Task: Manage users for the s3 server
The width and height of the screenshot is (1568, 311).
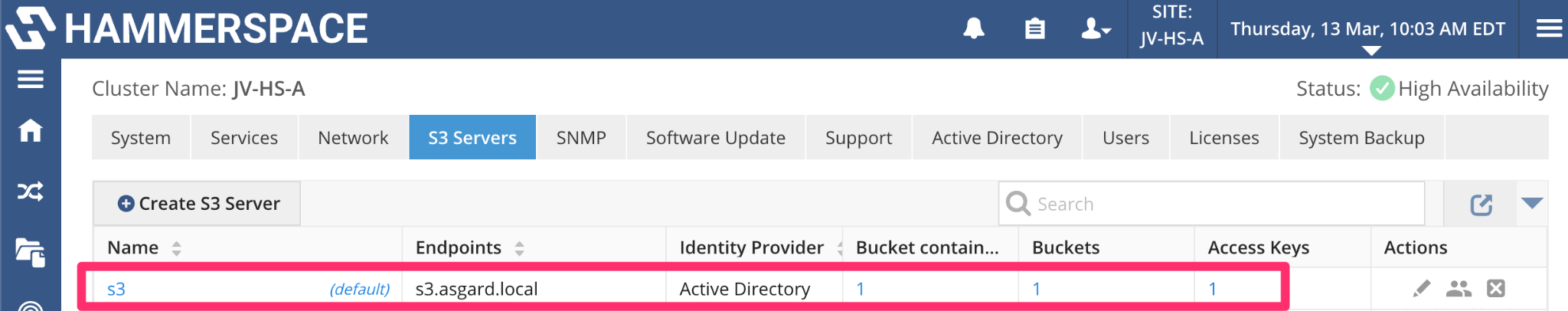Action: [1459, 289]
